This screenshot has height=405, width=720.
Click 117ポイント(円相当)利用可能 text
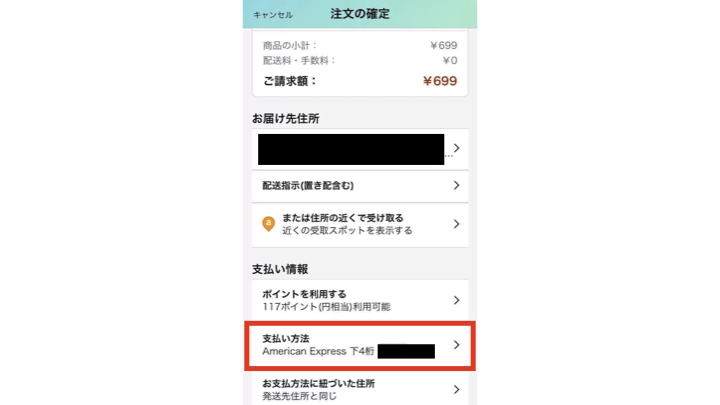pyautogui.click(x=326, y=307)
